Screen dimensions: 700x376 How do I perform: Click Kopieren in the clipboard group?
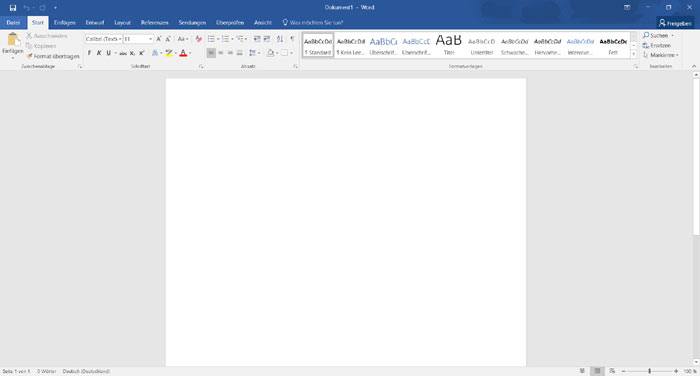(x=41, y=46)
